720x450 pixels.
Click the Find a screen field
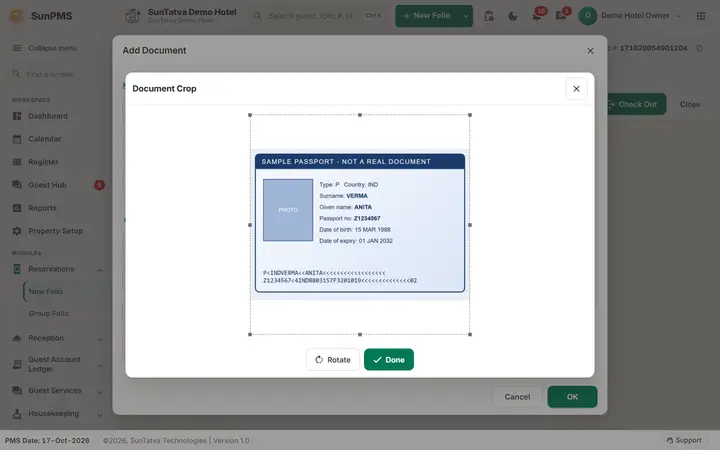pyautogui.click(x=57, y=74)
